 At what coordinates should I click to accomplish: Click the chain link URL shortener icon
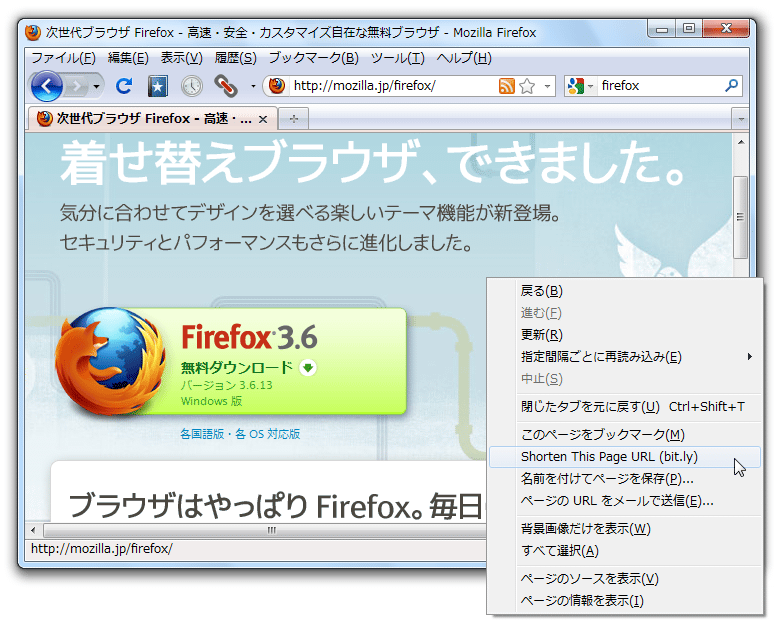tap(226, 86)
